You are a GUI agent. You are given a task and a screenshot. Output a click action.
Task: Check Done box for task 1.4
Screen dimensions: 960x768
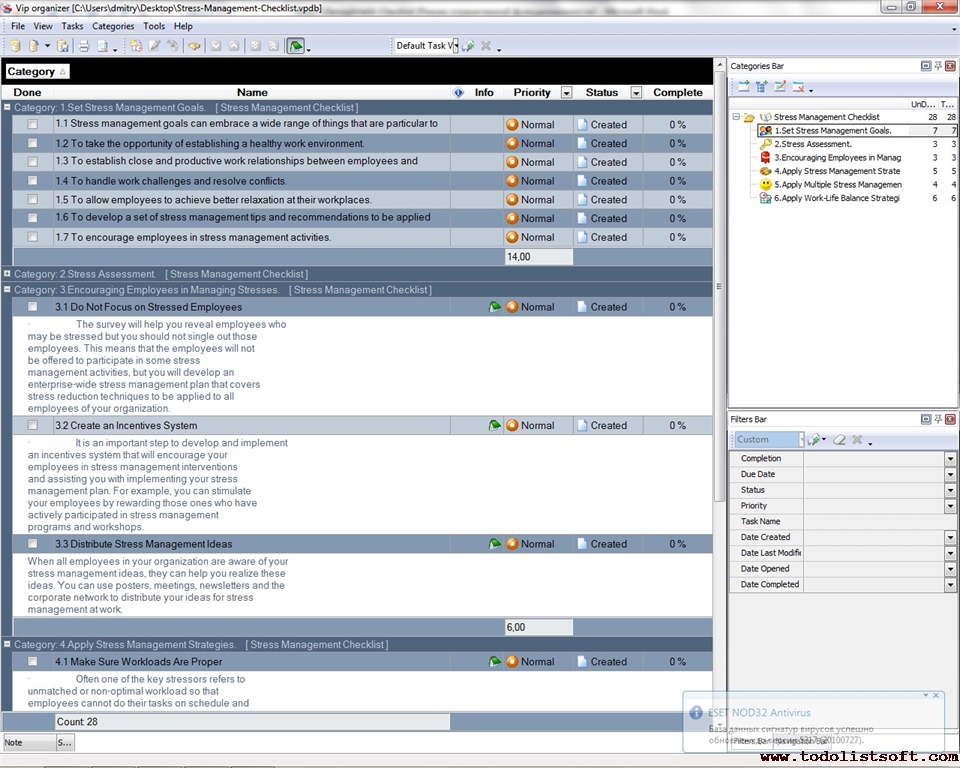pyautogui.click(x=33, y=181)
